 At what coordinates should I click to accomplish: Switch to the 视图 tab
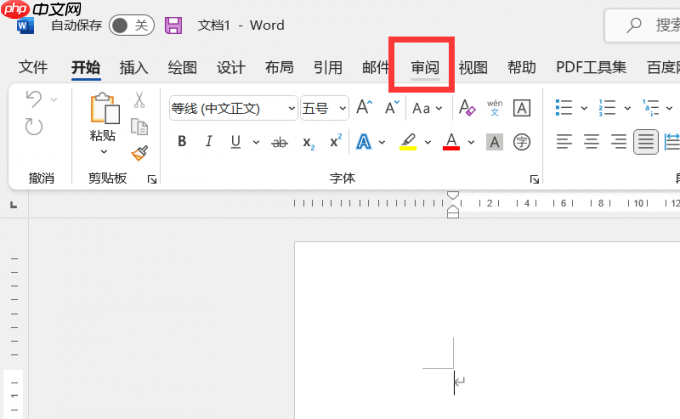(x=473, y=67)
